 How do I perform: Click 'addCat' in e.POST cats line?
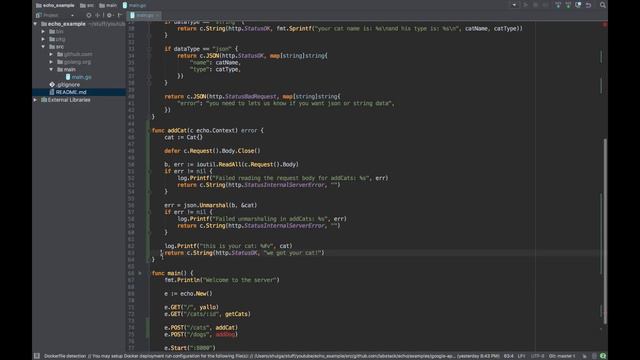[226, 327]
